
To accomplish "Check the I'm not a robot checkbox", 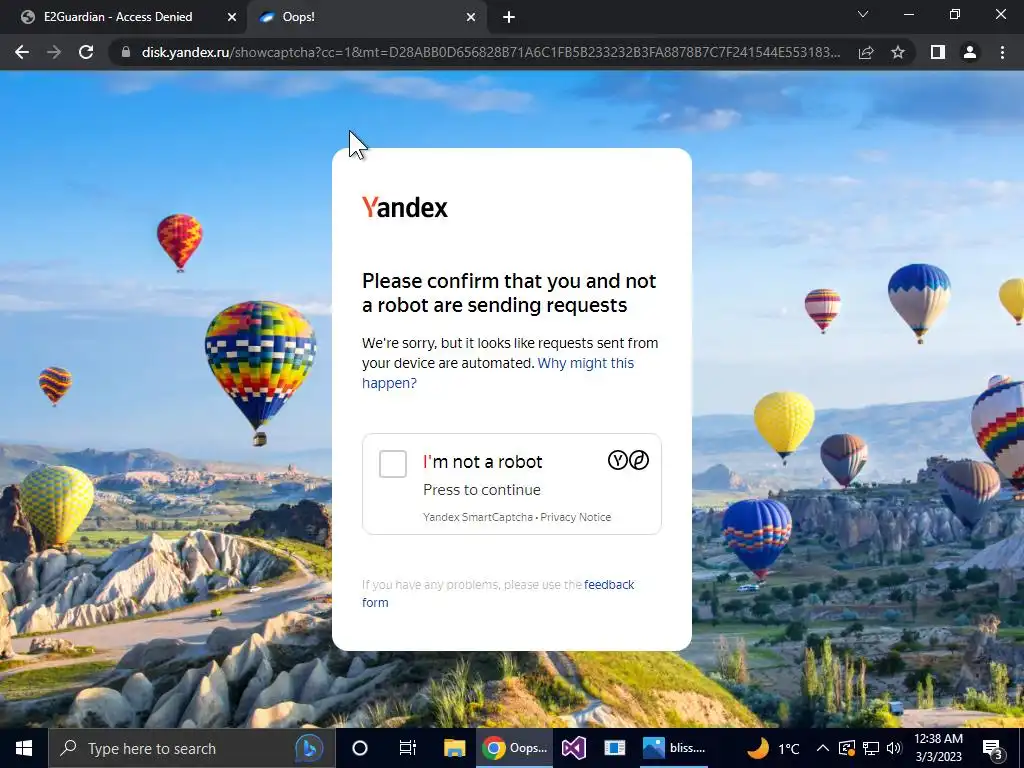I will [392, 464].
